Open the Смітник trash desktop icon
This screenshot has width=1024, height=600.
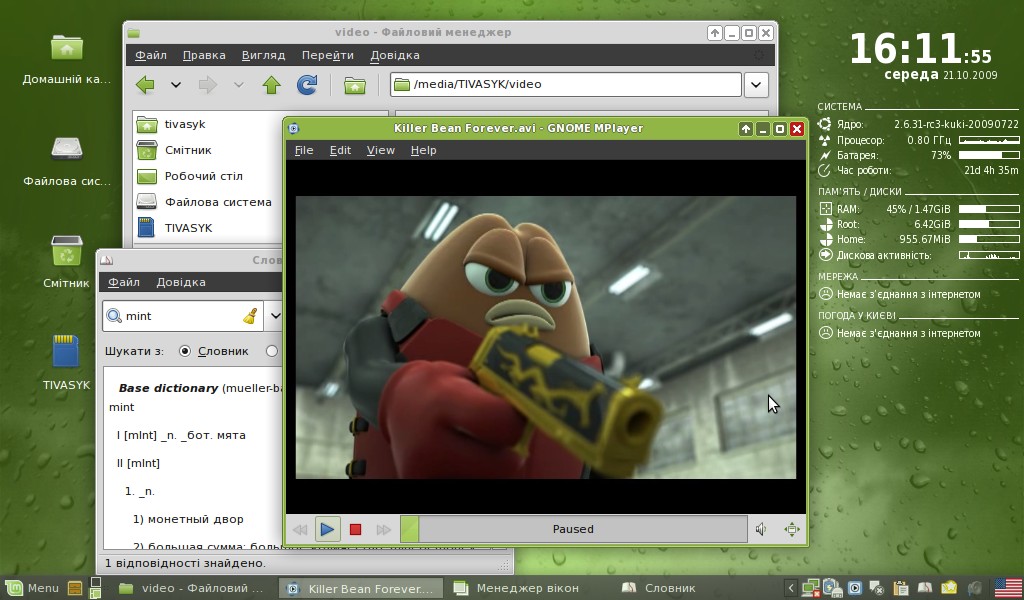coord(67,262)
